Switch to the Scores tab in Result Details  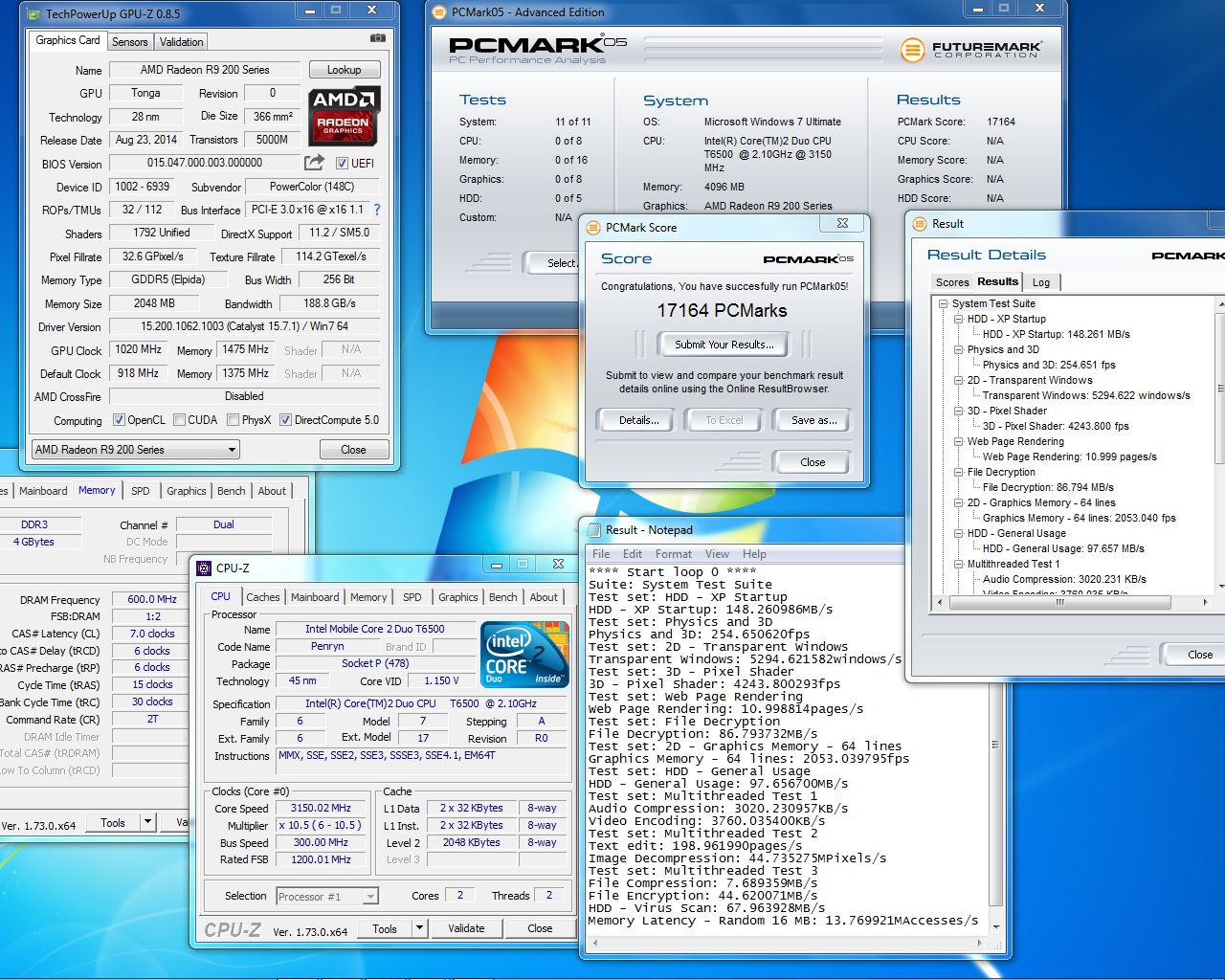click(x=952, y=282)
